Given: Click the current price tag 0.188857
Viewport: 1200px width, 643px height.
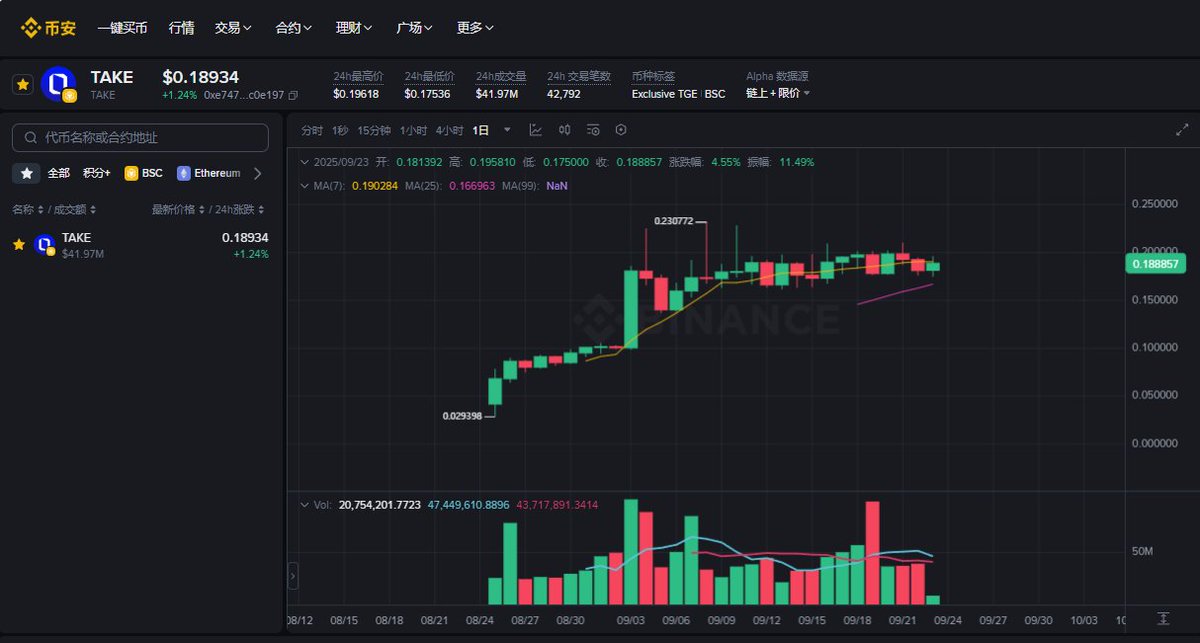Looking at the screenshot, I should click(x=1156, y=264).
